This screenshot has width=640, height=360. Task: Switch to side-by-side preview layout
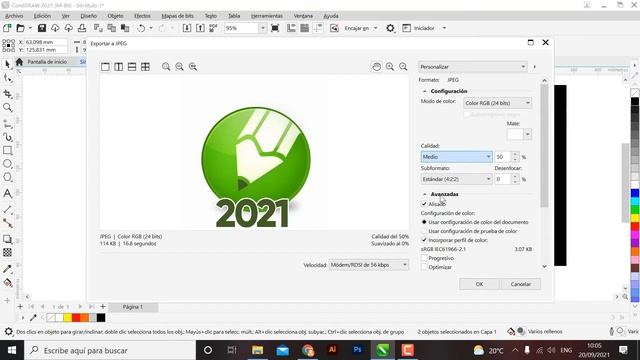pyautogui.click(x=118, y=67)
